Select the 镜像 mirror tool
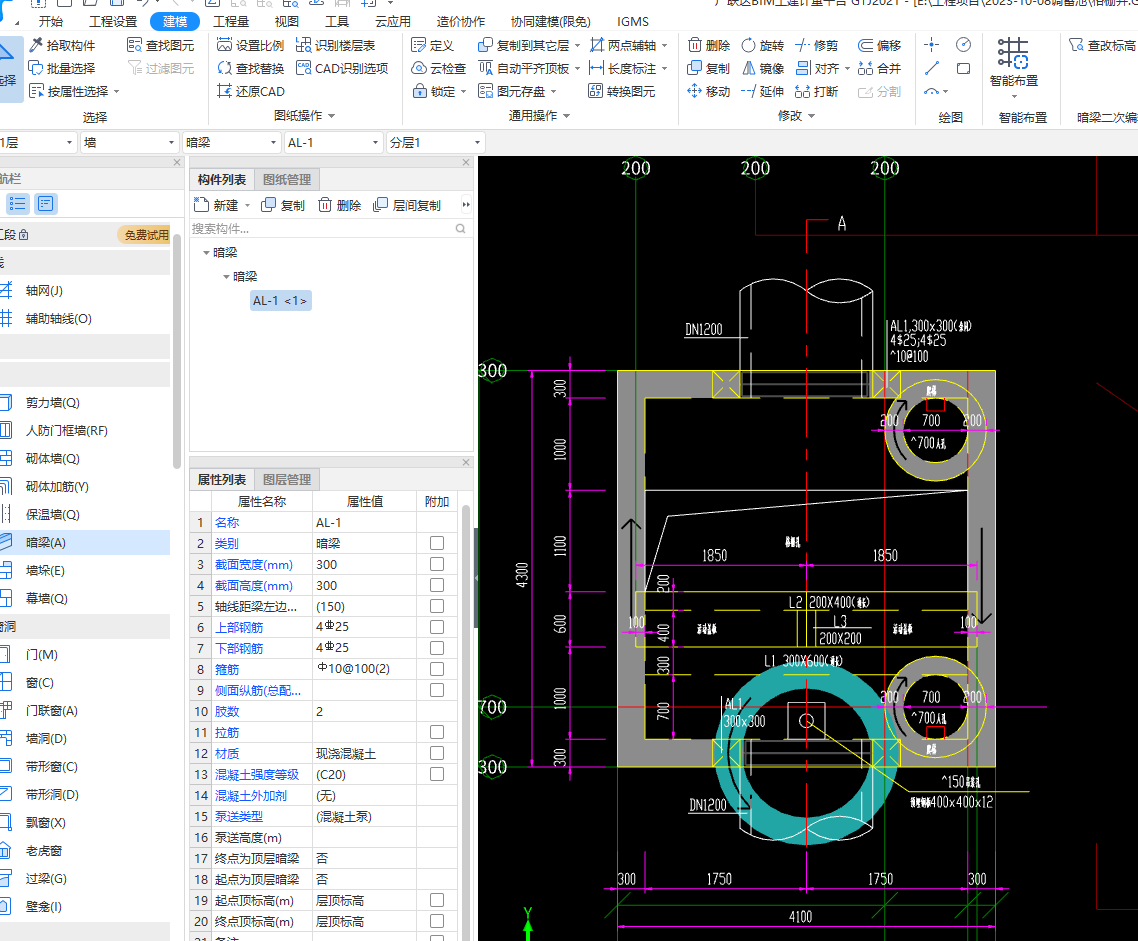This screenshot has height=941, width=1138. [762, 68]
